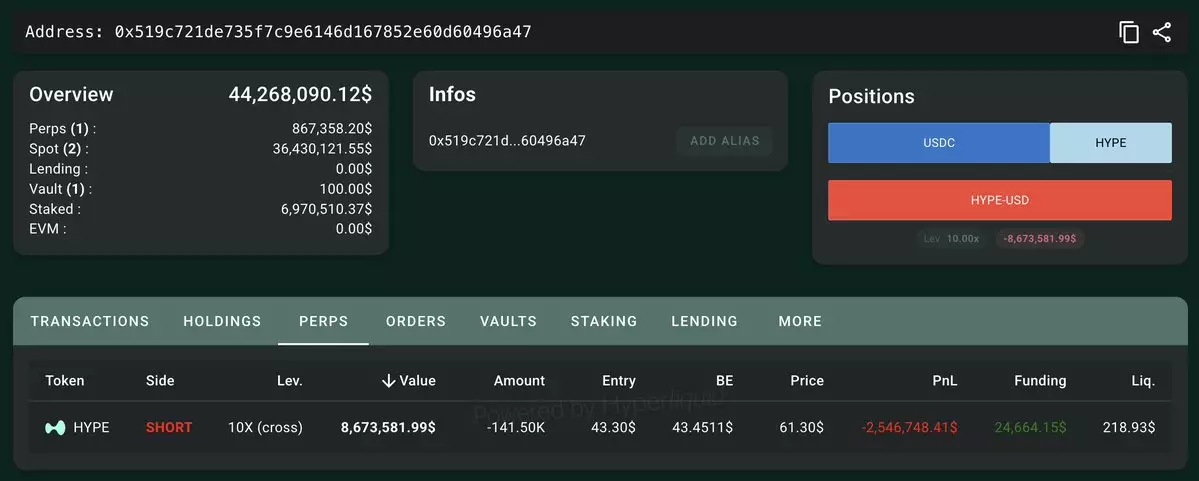Click the truncated address in Infos
The image size is (1199, 481).
[x=507, y=141]
